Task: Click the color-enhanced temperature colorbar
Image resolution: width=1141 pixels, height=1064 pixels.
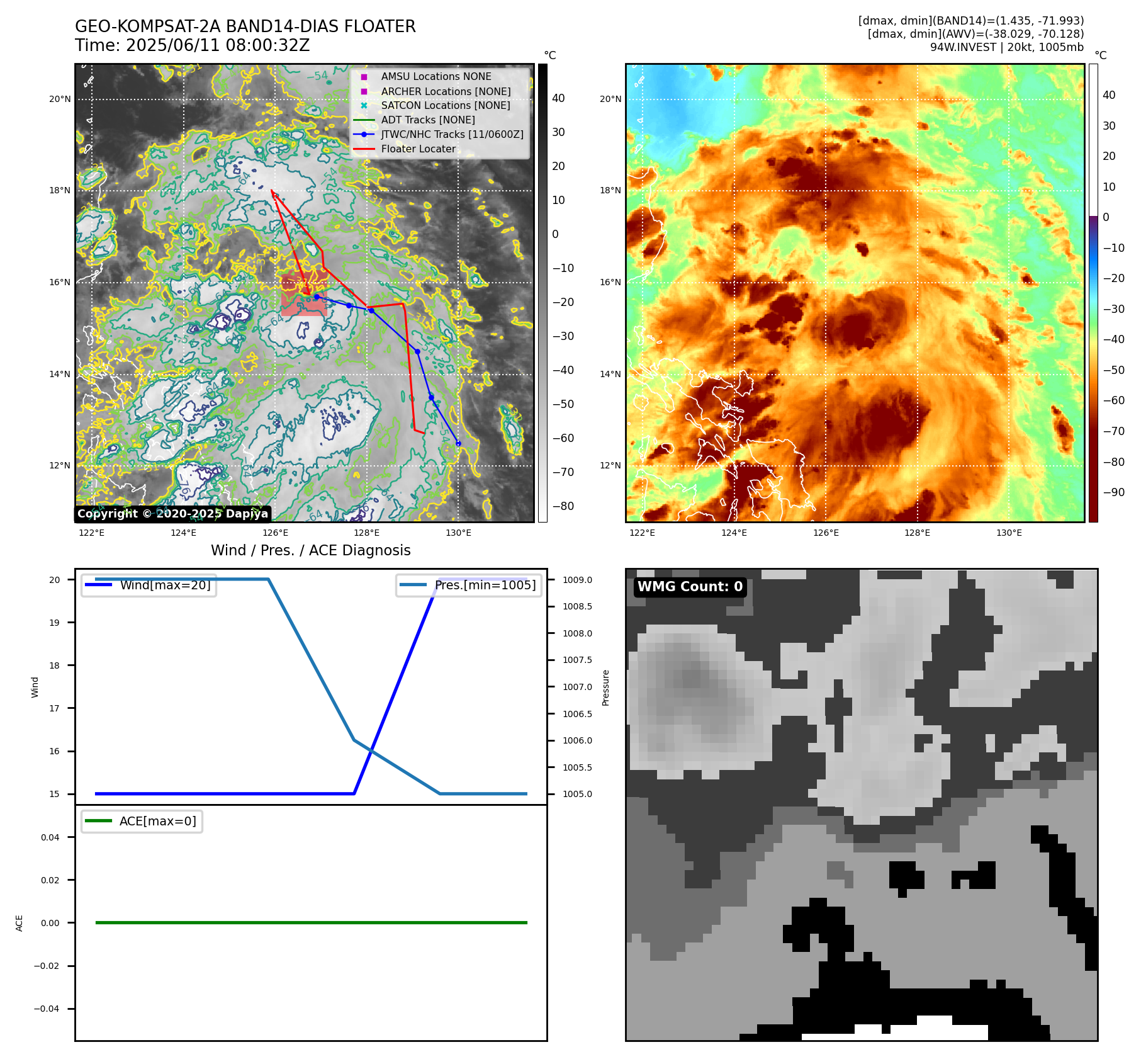Action: click(x=1093, y=293)
